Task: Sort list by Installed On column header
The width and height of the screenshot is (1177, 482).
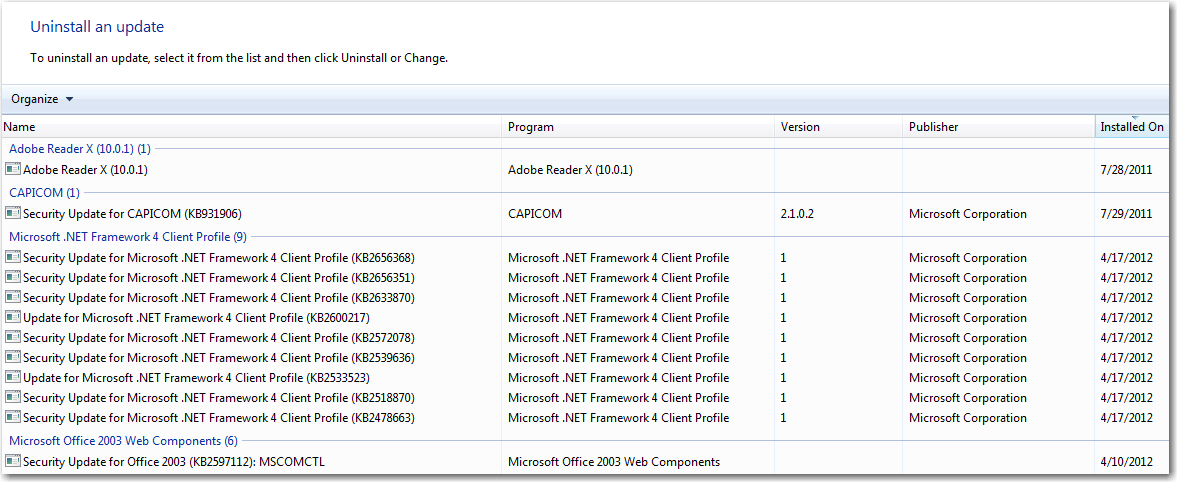Action: (x=1132, y=127)
